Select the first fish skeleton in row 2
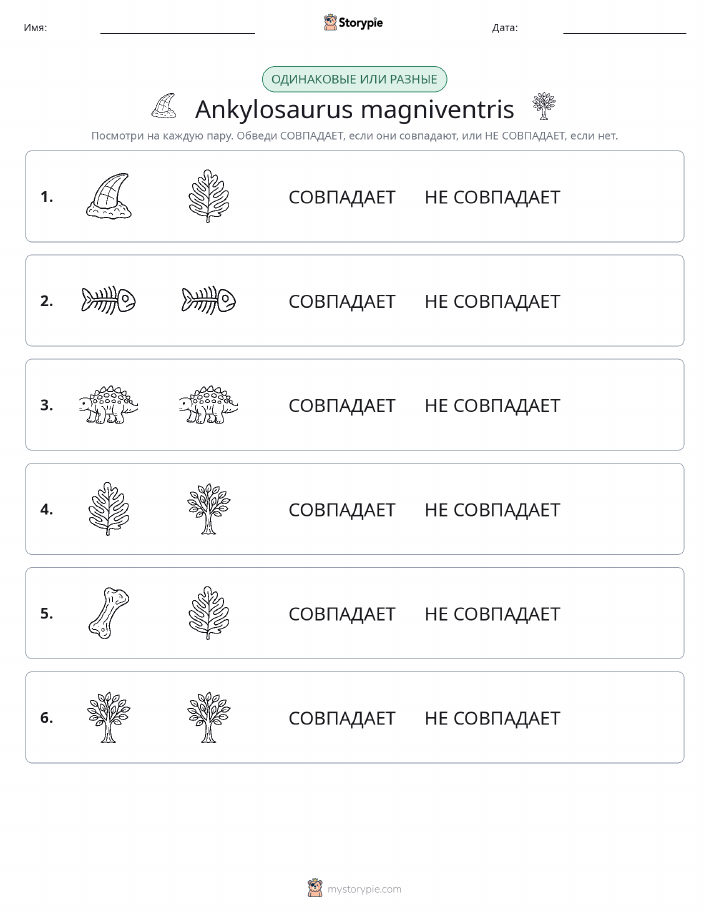709x917 pixels. coord(109,301)
